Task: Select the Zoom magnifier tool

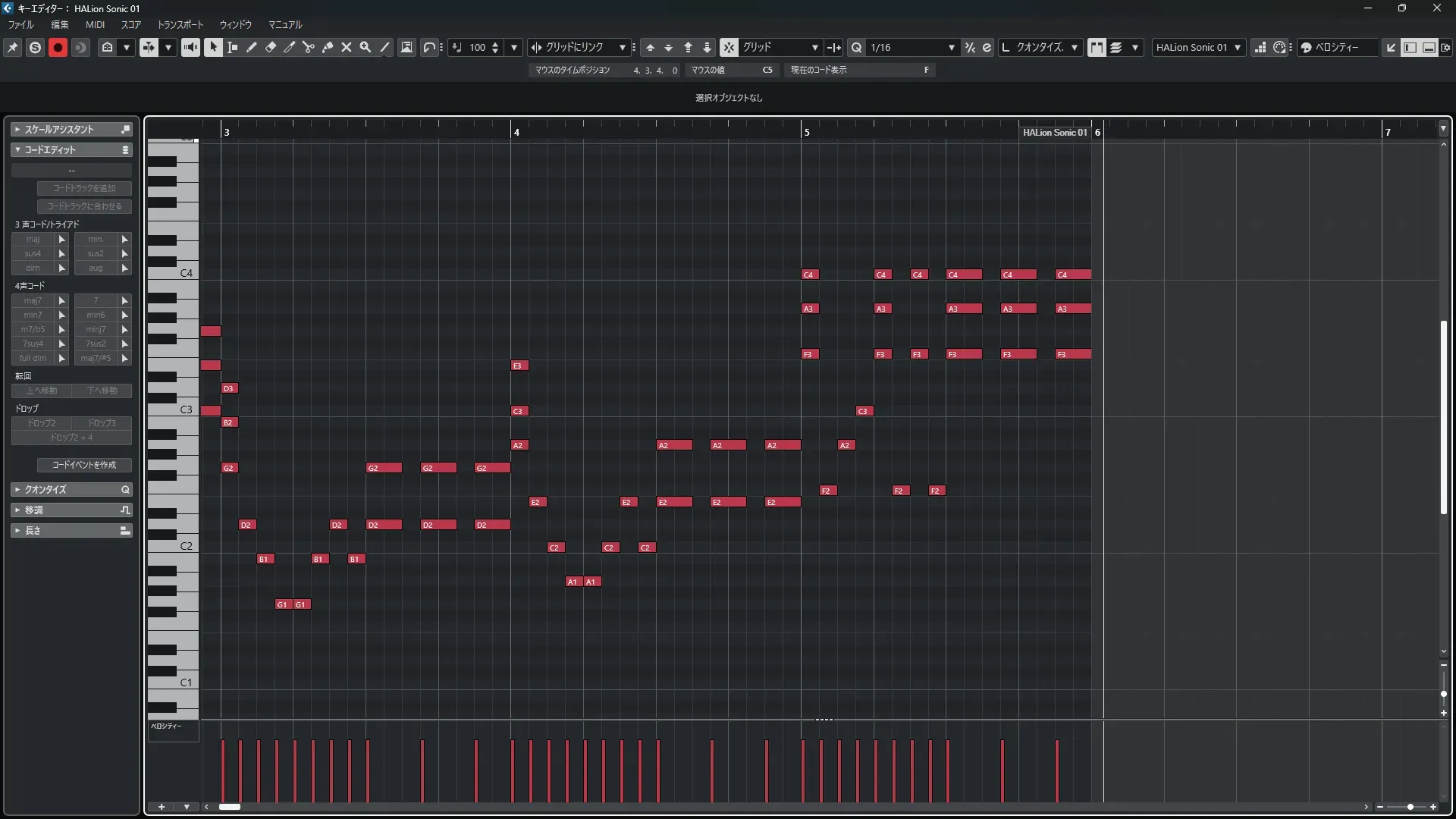Action: pyautogui.click(x=366, y=47)
